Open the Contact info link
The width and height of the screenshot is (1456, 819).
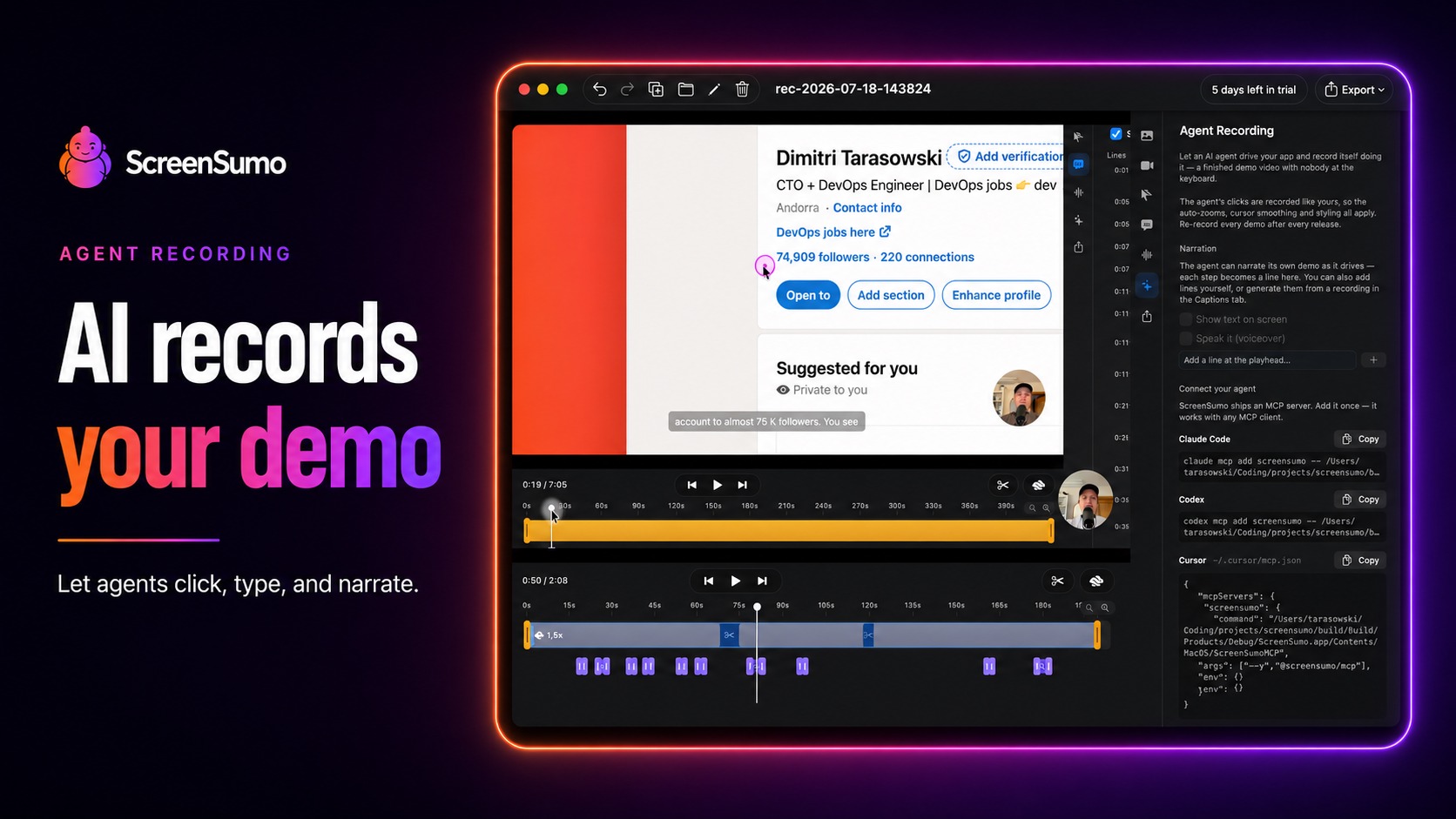867,208
